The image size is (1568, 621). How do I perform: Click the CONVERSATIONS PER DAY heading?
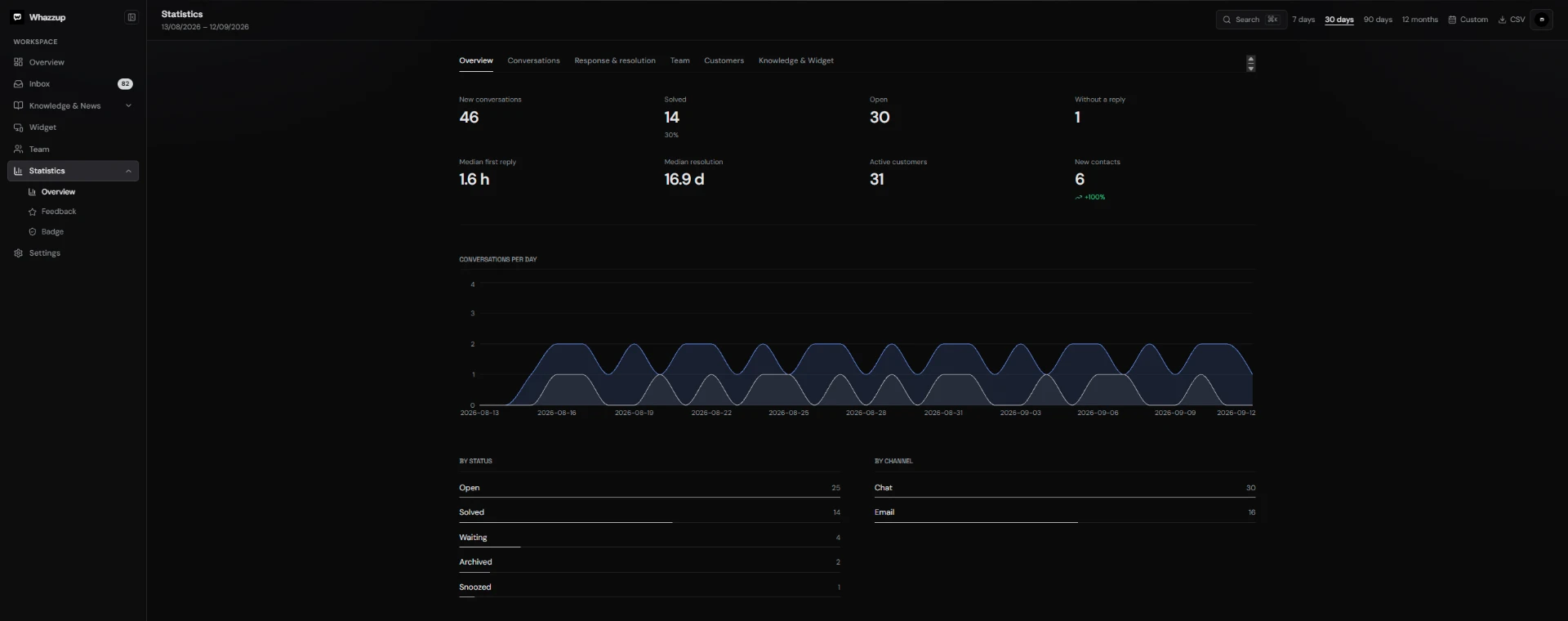[x=498, y=260]
